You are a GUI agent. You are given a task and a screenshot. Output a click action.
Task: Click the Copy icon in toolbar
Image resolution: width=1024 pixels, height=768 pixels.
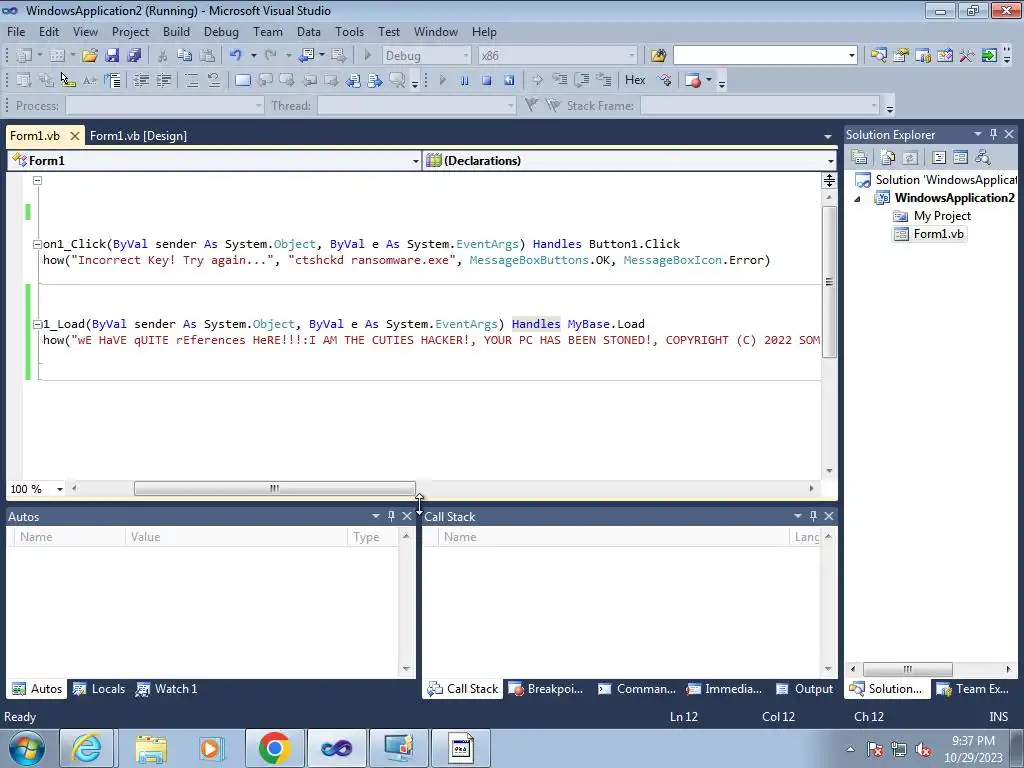tap(185, 56)
